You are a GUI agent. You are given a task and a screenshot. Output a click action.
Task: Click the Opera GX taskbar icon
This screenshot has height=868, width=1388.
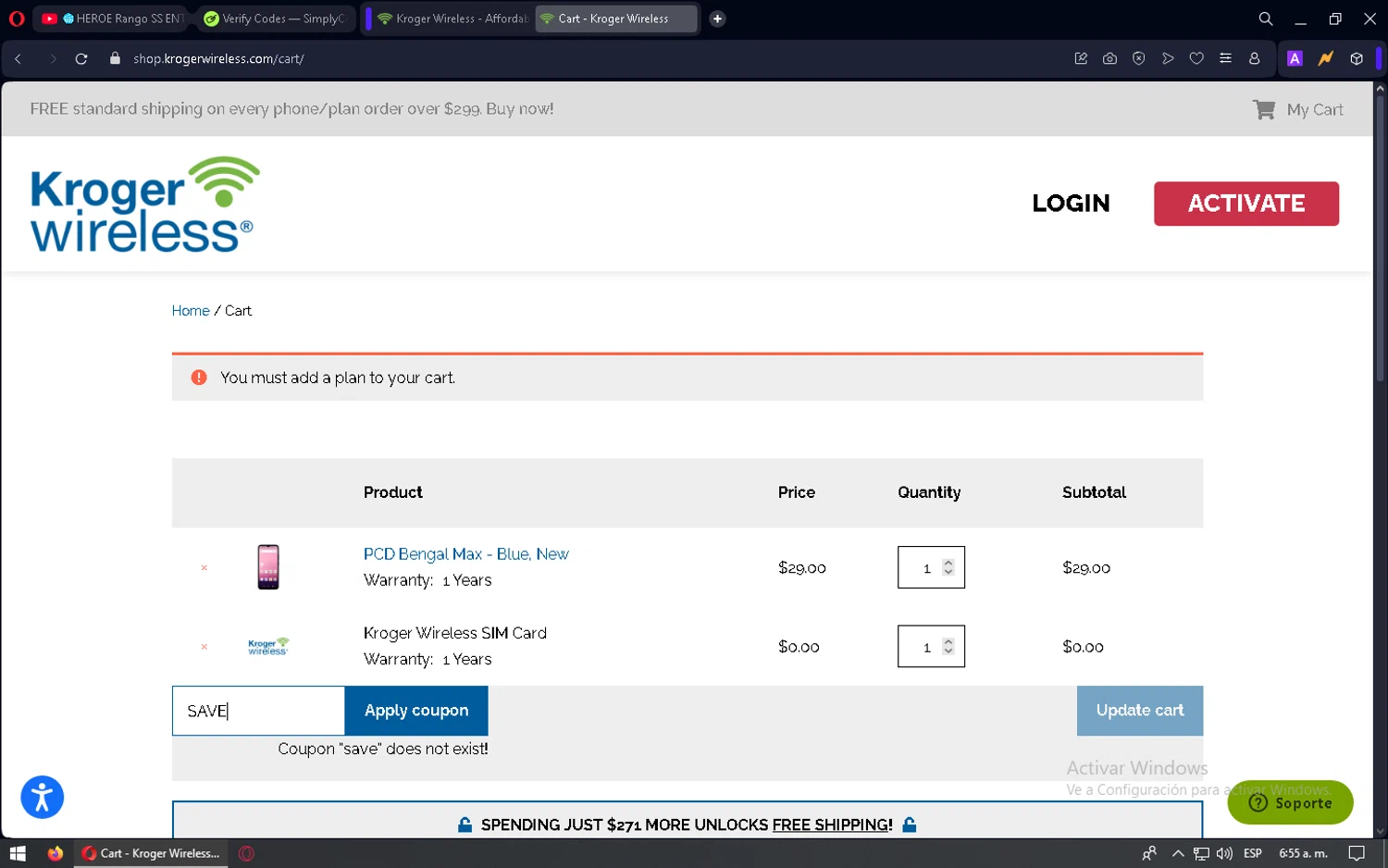point(246,853)
